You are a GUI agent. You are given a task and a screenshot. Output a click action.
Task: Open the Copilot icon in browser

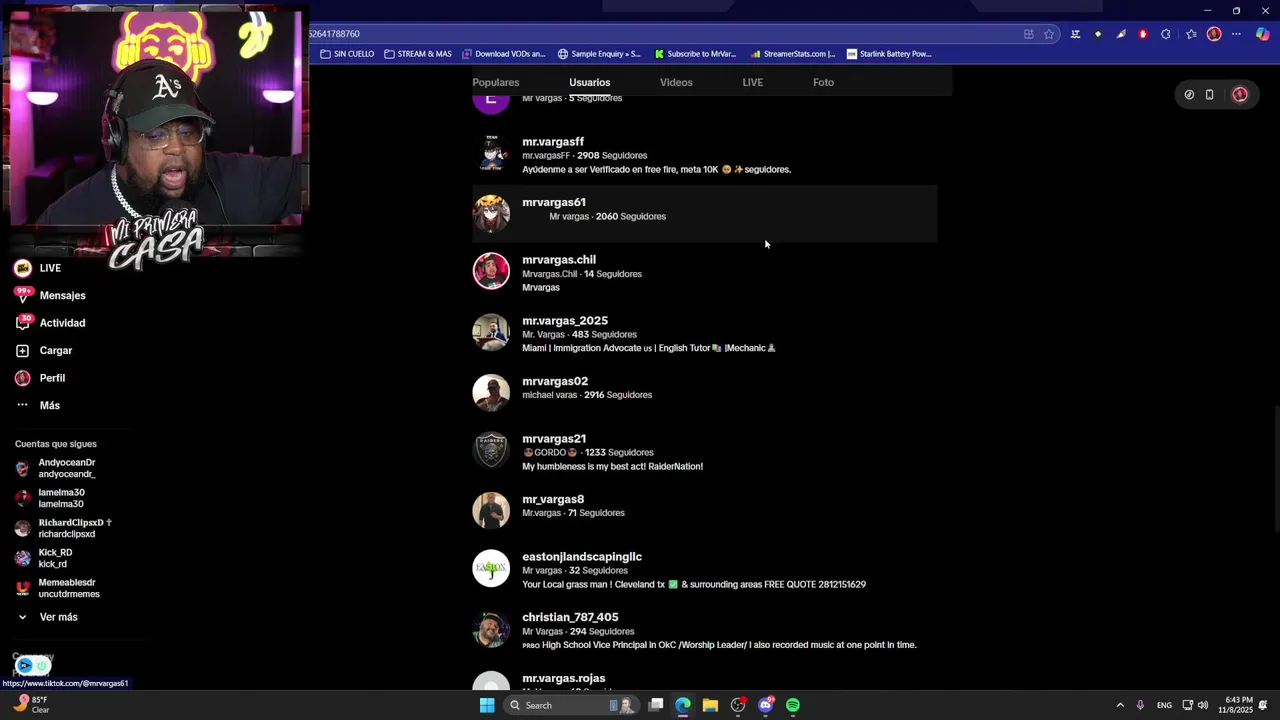pos(1262,34)
